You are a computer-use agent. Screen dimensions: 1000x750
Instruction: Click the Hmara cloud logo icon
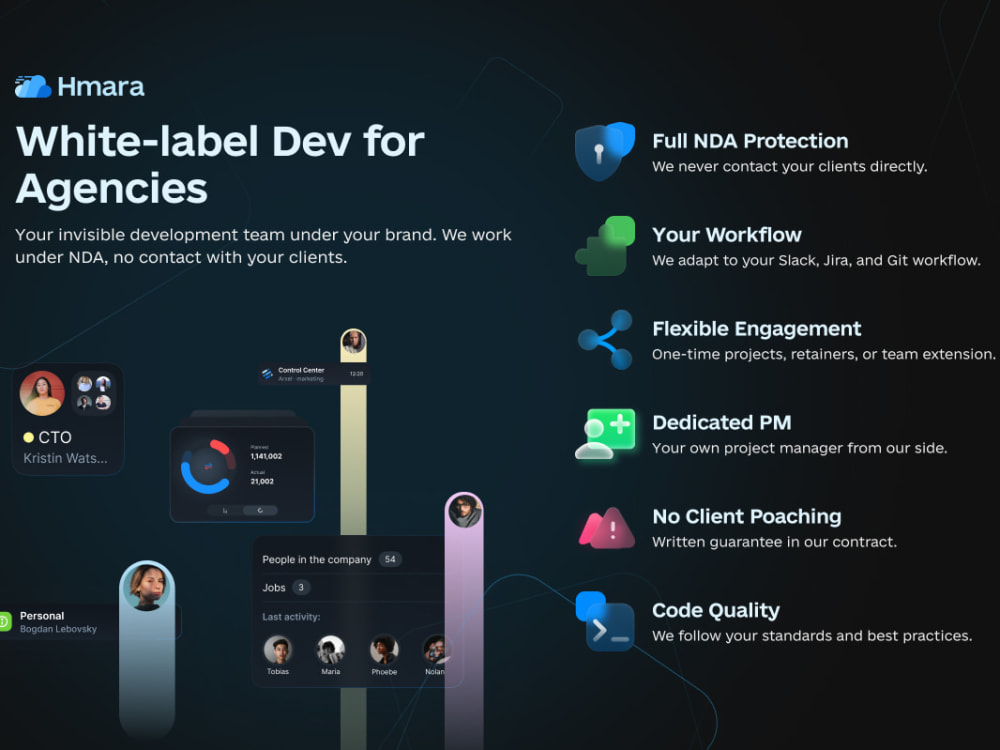point(33,86)
